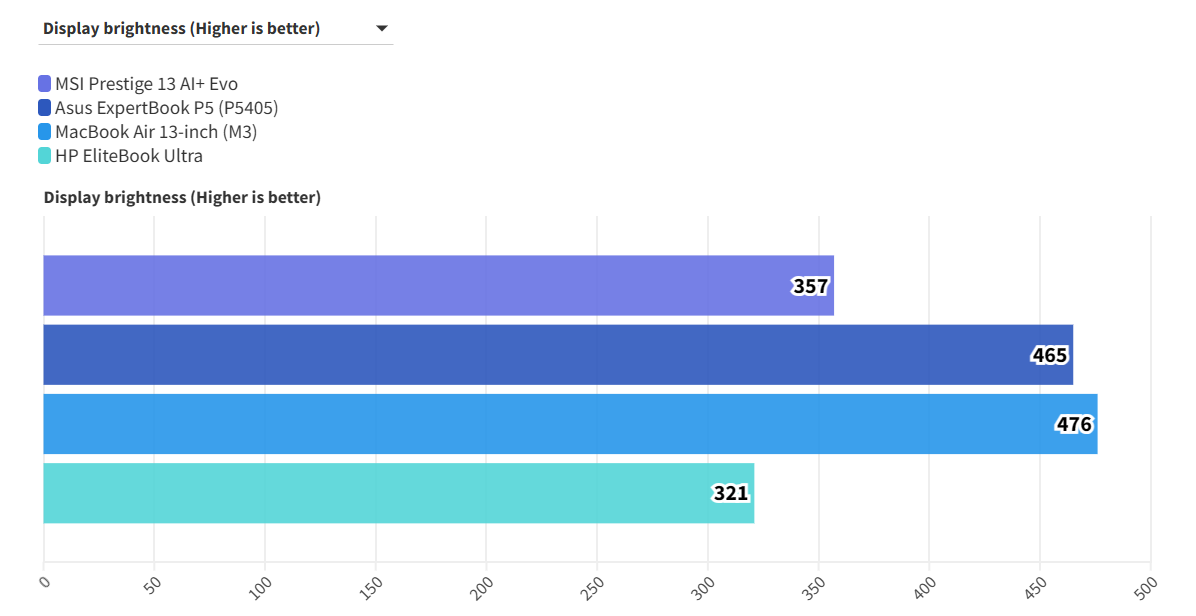The height and width of the screenshot is (616, 1196).
Task: Click the 321 value label
Action: pos(730,493)
